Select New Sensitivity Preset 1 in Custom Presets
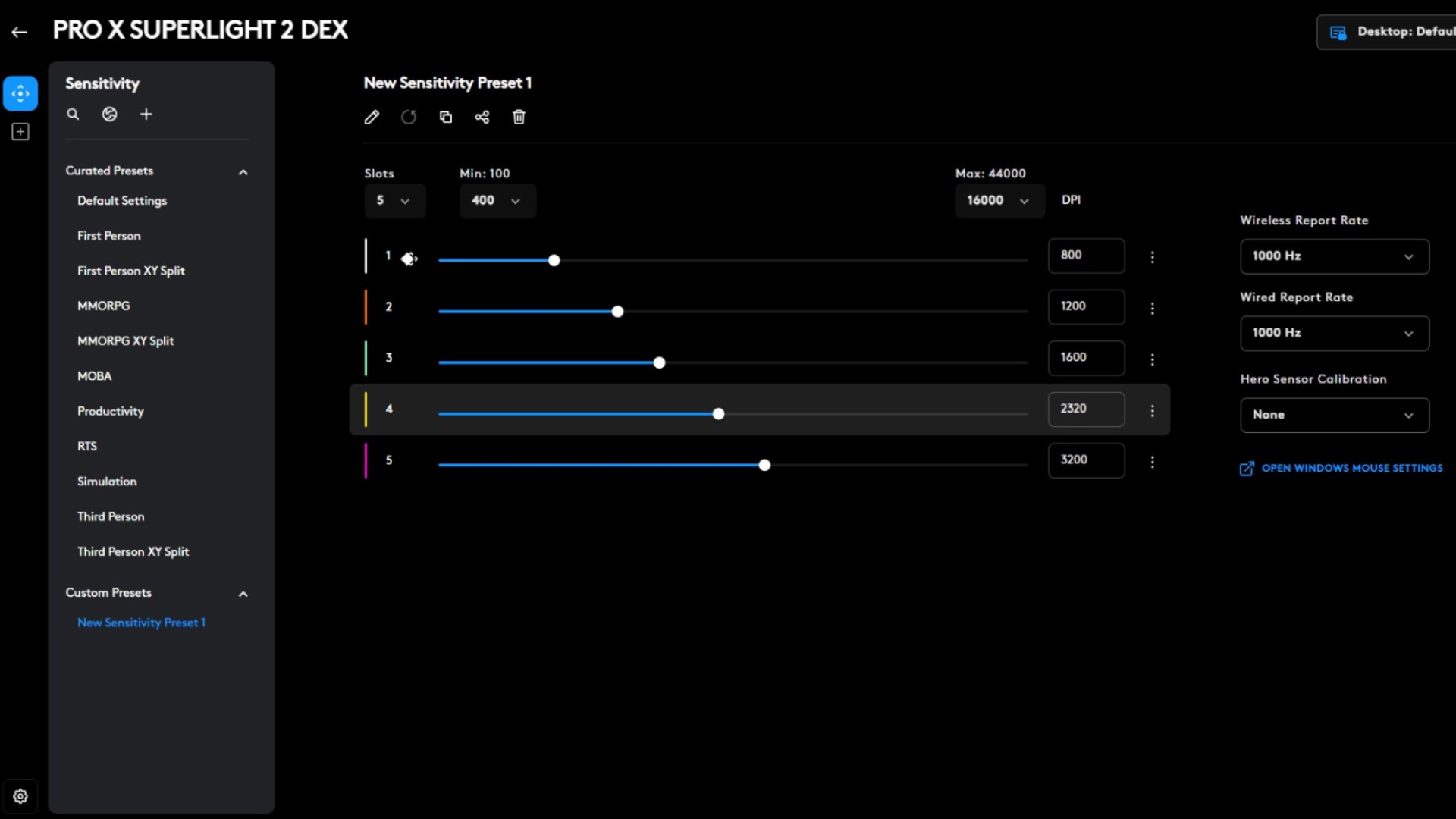 tap(141, 623)
